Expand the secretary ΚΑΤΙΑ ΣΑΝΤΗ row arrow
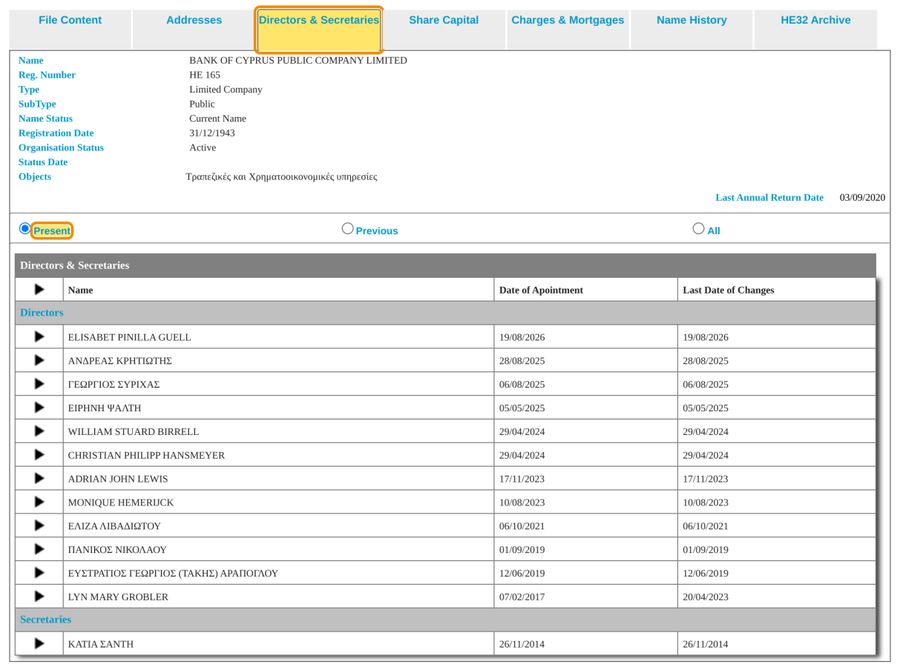The width and height of the screenshot is (900, 667). 39,643
